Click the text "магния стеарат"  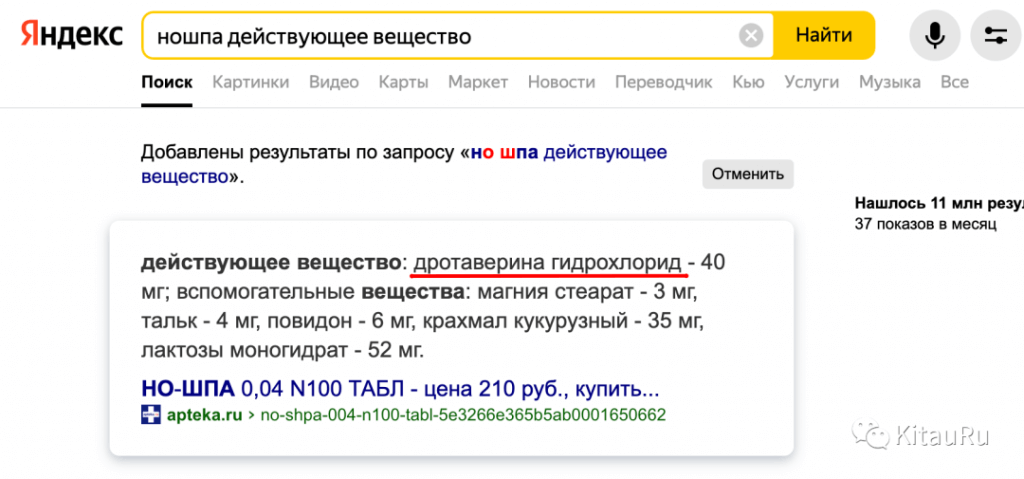pos(556,292)
